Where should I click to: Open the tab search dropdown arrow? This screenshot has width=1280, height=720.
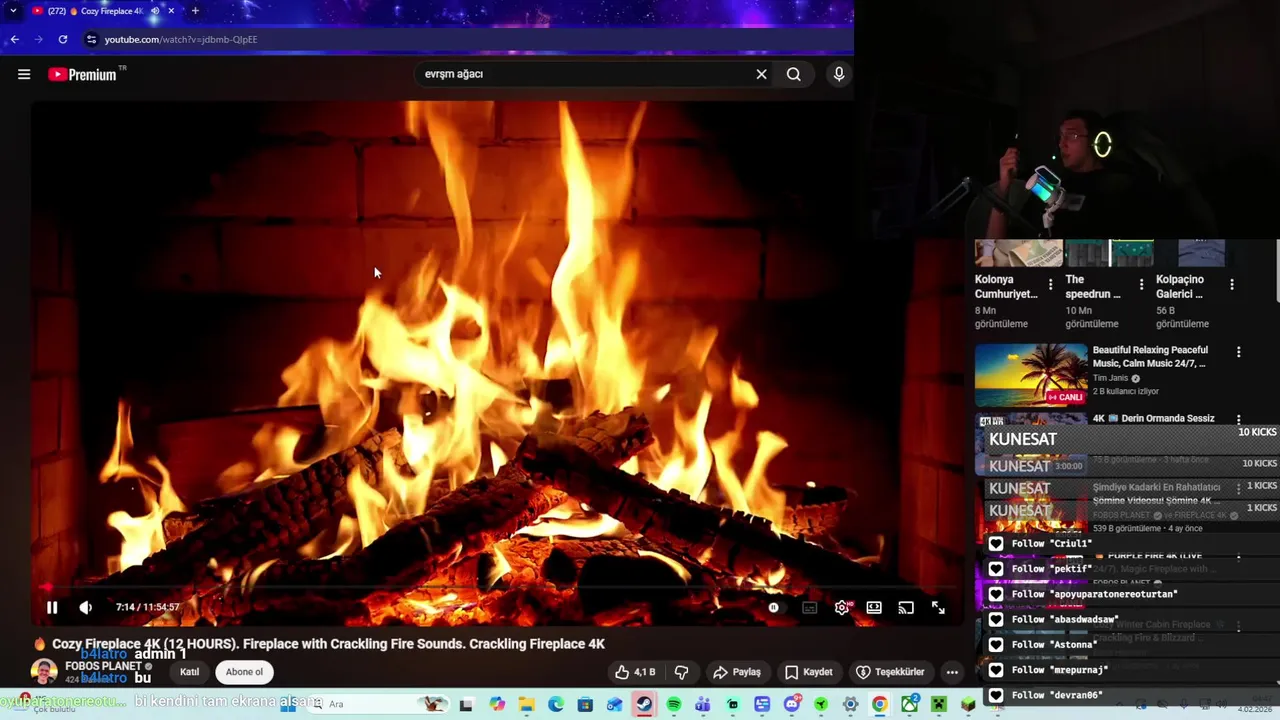pyautogui.click(x=13, y=11)
